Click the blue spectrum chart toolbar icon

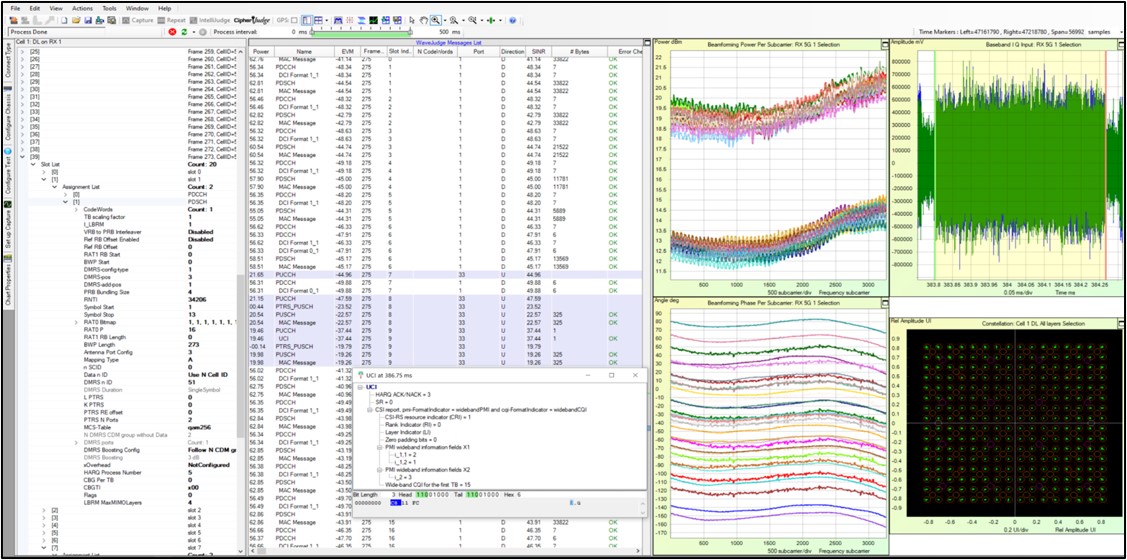pyautogui.click(x=338, y=20)
